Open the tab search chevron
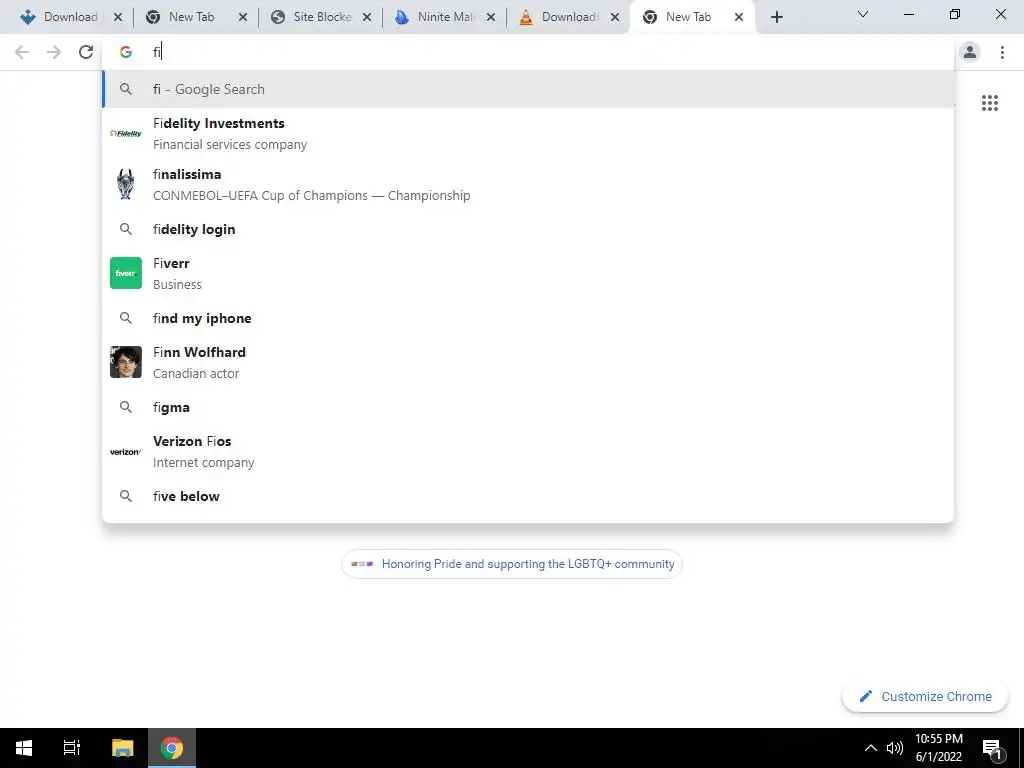 click(863, 14)
